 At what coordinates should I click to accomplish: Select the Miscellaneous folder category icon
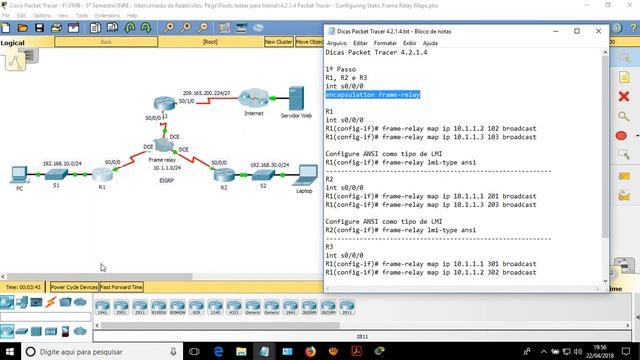[x=65, y=302]
